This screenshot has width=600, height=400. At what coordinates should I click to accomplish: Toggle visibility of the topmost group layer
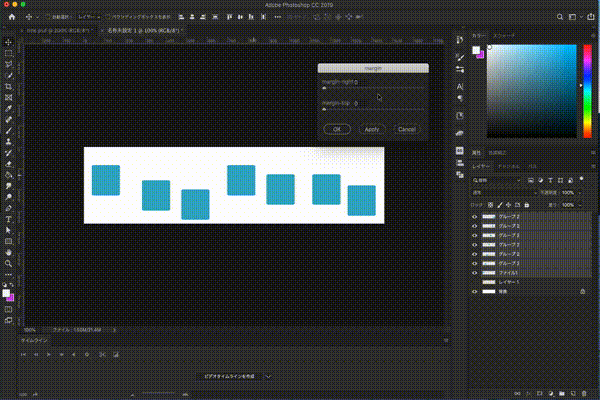point(475,215)
